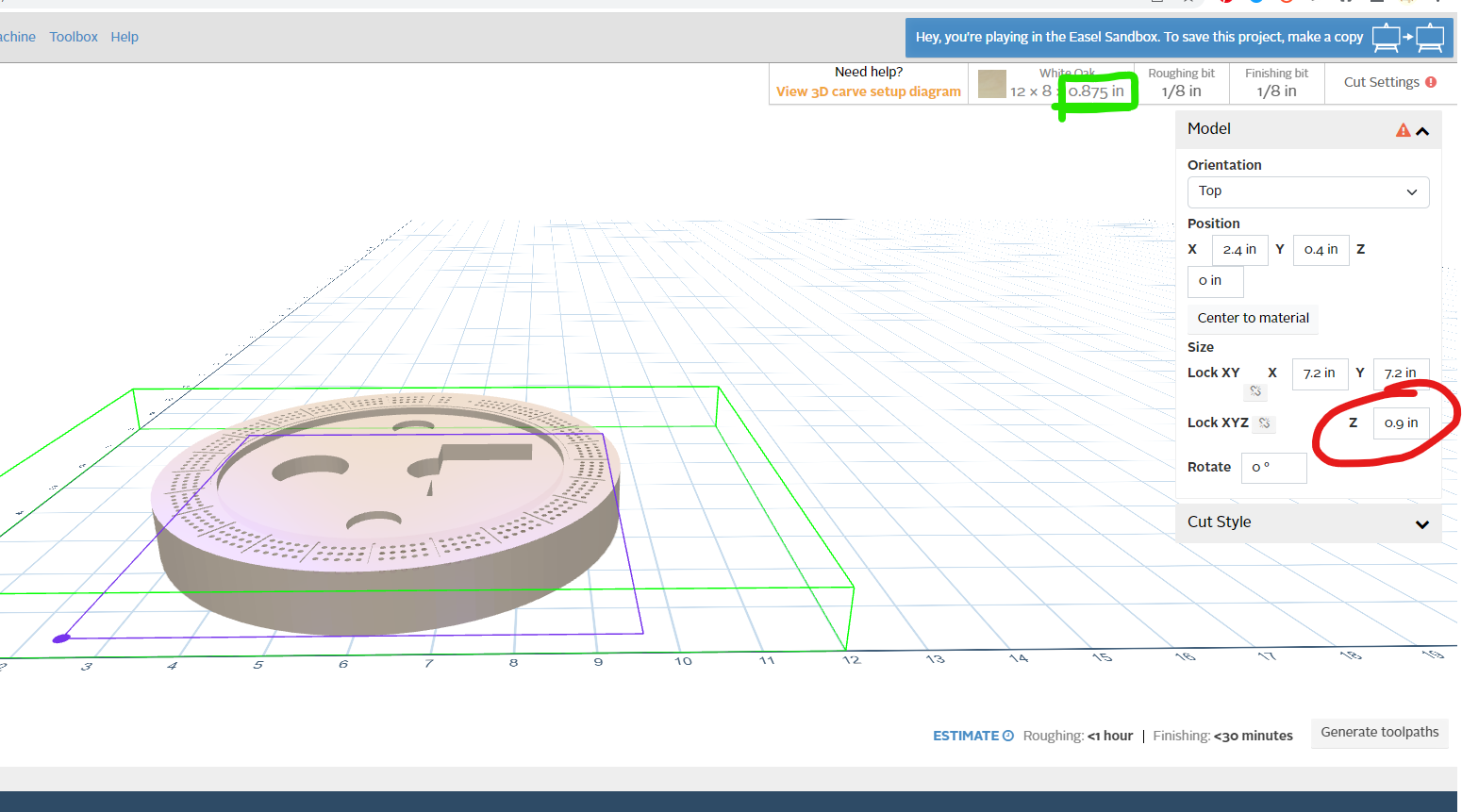
Task: Expand the Cut Style section
Action: pos(1421,523)
